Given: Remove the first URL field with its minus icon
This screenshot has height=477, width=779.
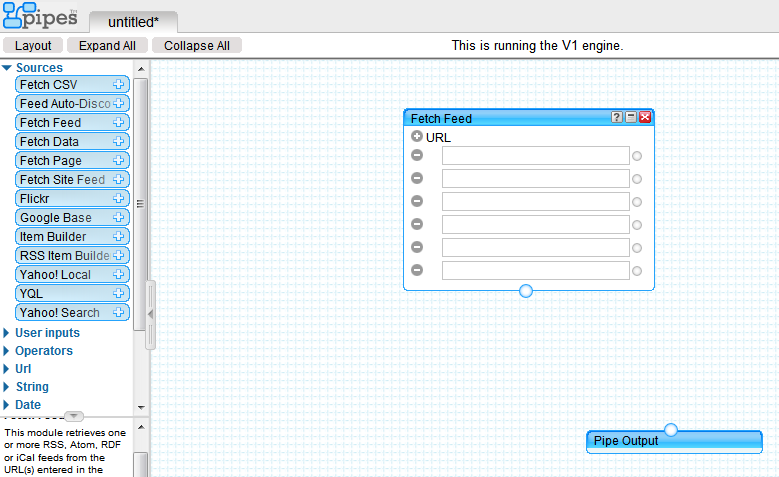Looking at the screenshot, I should coord(417,155).
